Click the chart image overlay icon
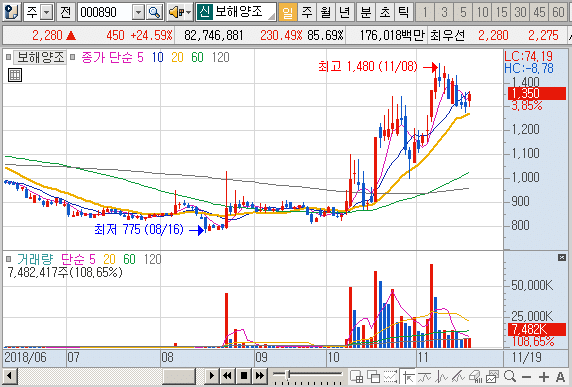 tap(492, 376)
